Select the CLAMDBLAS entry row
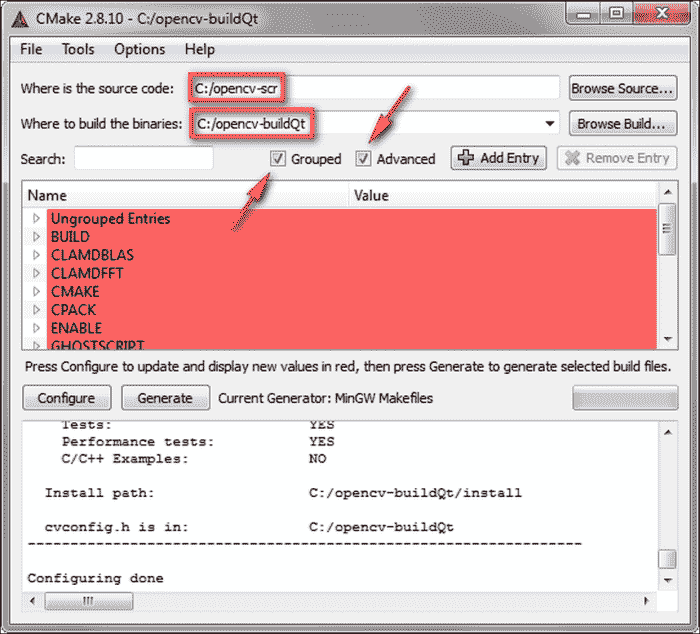Screen dimensions: 700x634 coord(352,255)
